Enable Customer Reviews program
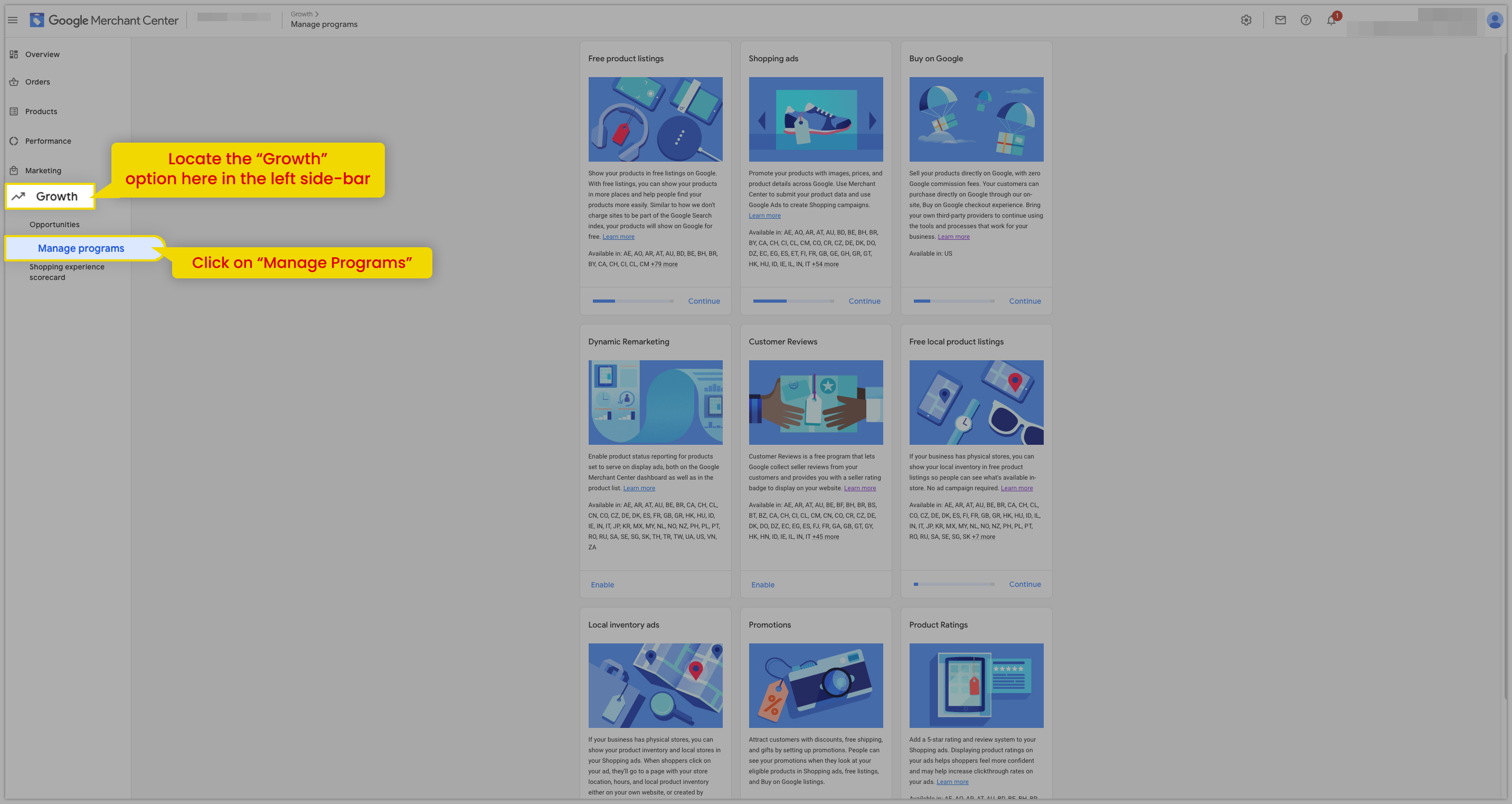 click(762, 584)
